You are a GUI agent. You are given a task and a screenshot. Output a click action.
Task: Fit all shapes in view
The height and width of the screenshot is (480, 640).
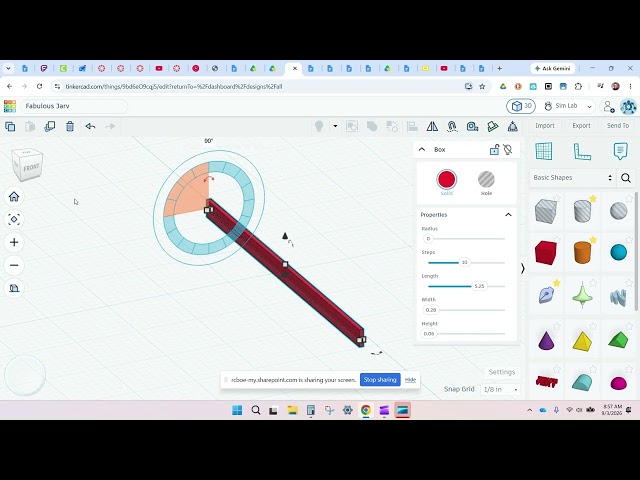tap(14, 220)
